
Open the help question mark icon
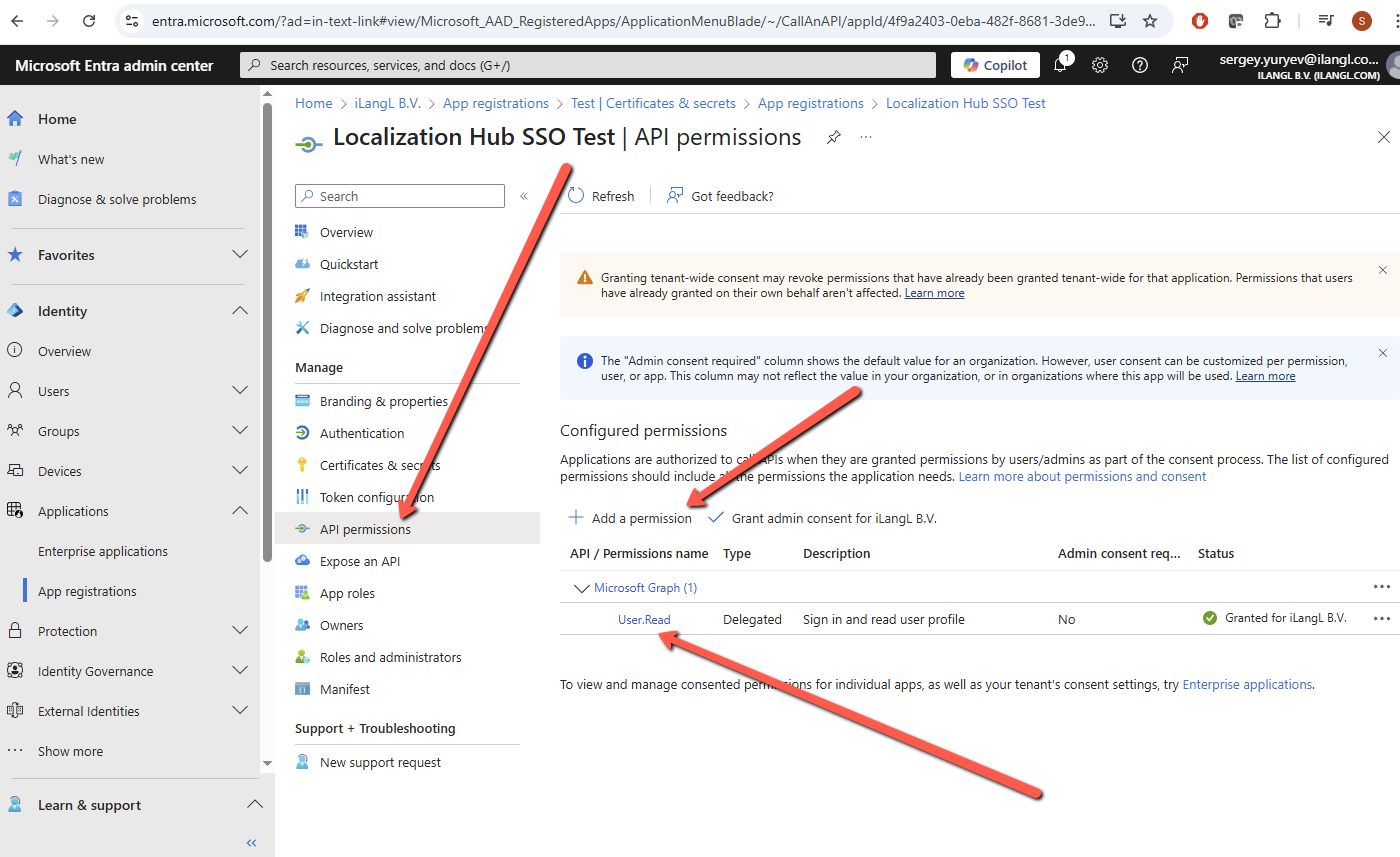pyautogui.click(x=1140, y=65)
